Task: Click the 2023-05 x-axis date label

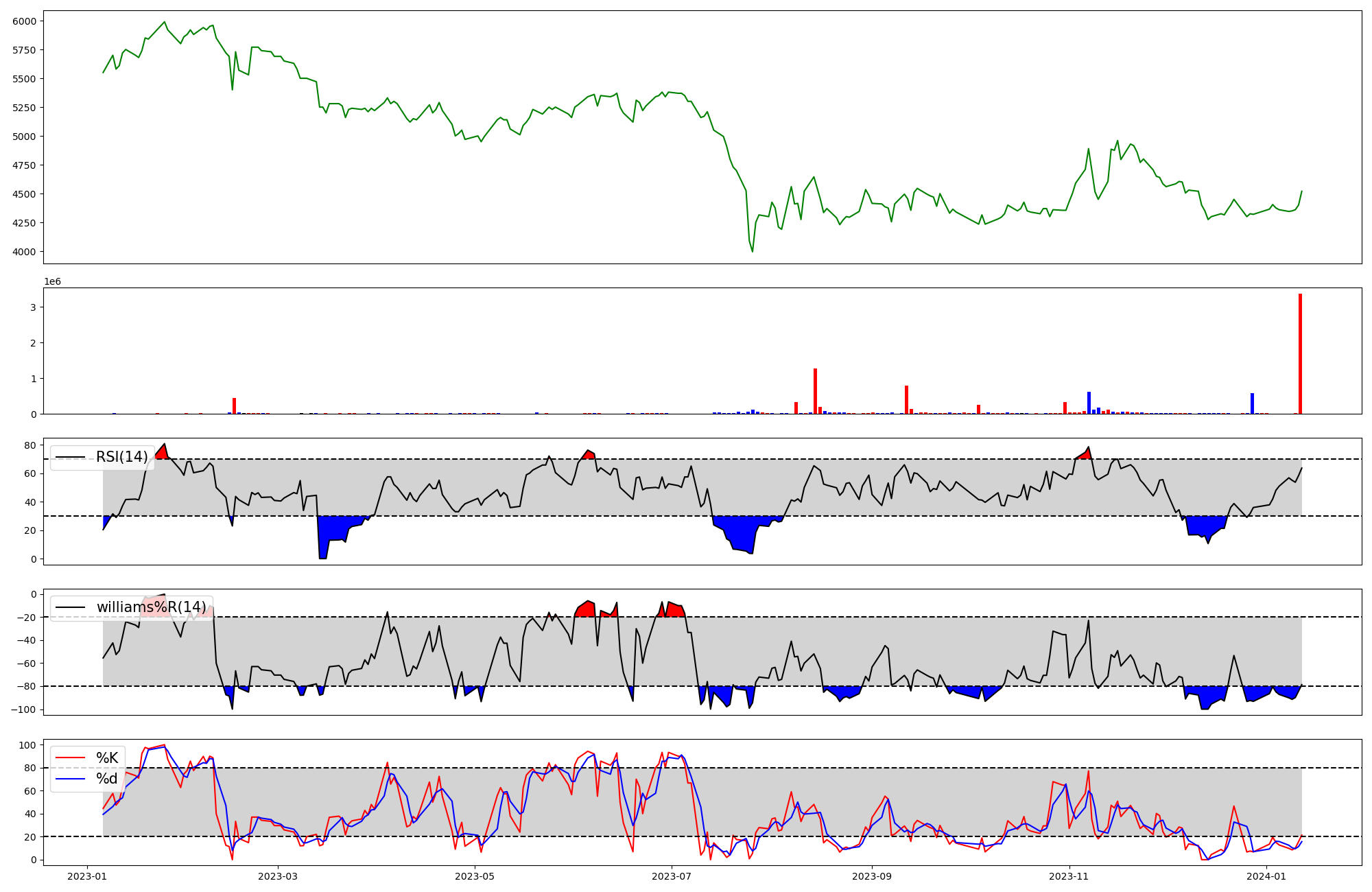Action: tap(474, 876)
